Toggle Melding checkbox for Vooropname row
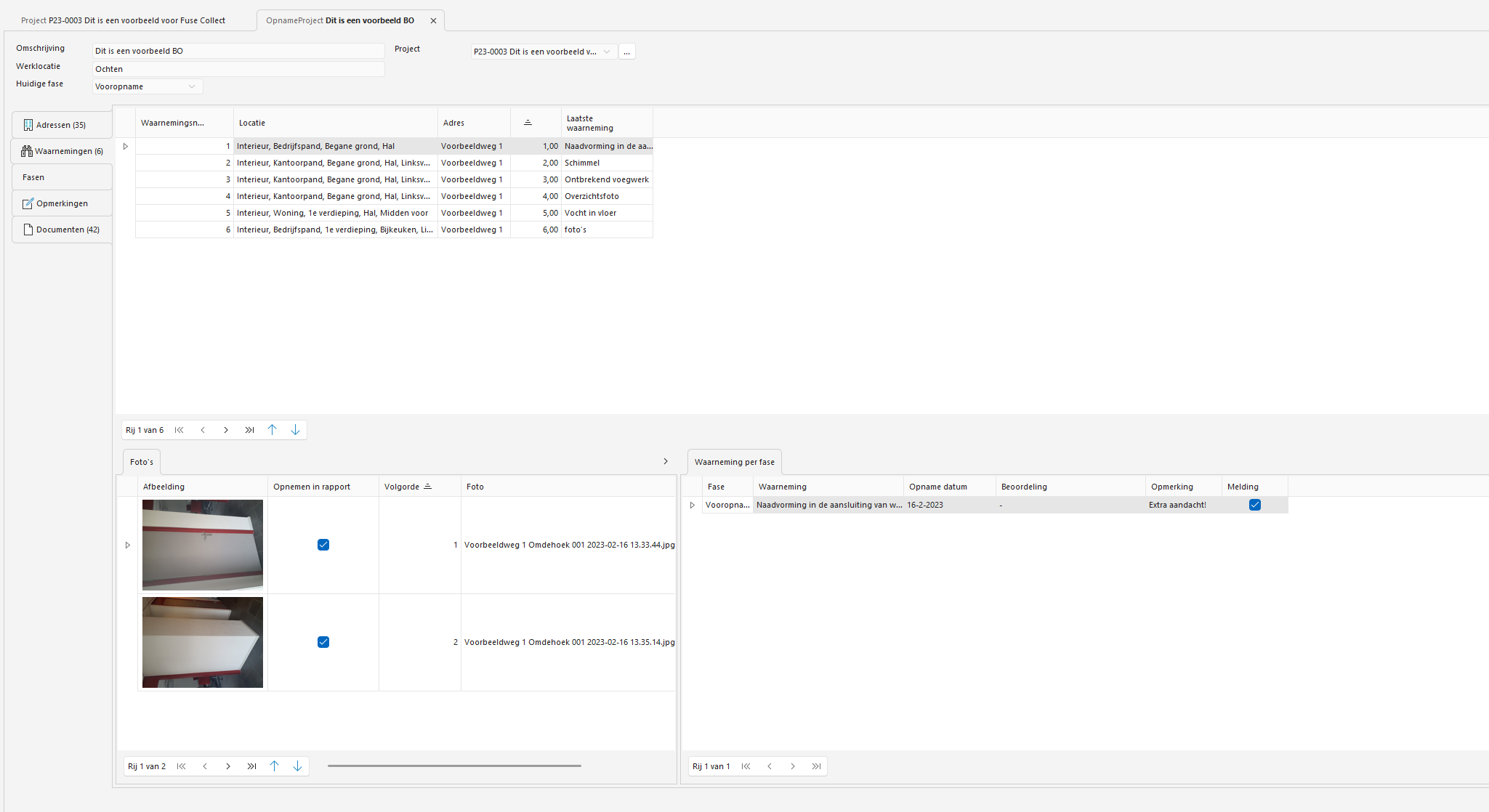1489x812 pixels. [x=1255, y=505]
